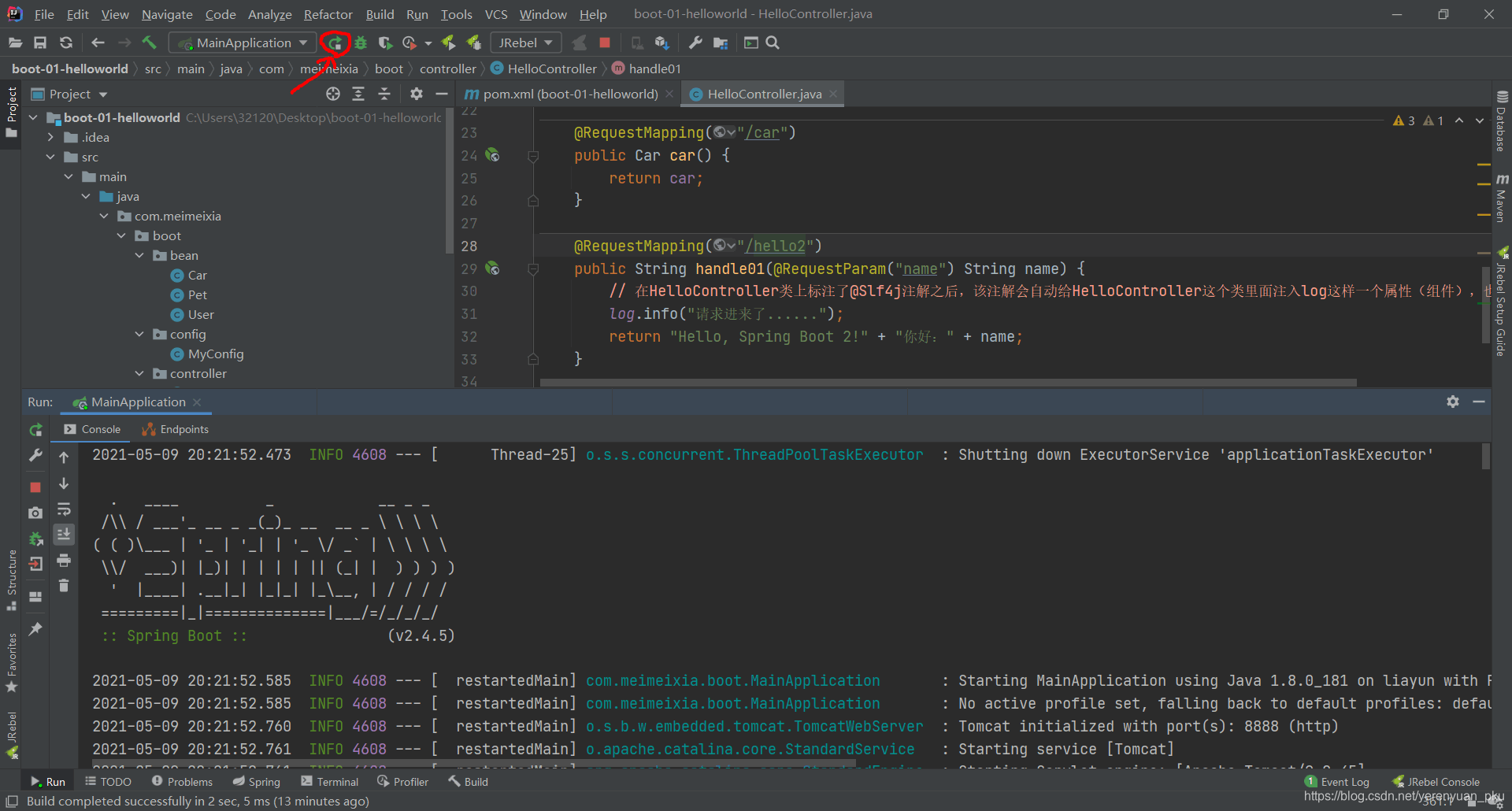Screen dimensions: 1512x811
Task: Switch to the Endpoints tab
Action: tap(175, 429)
